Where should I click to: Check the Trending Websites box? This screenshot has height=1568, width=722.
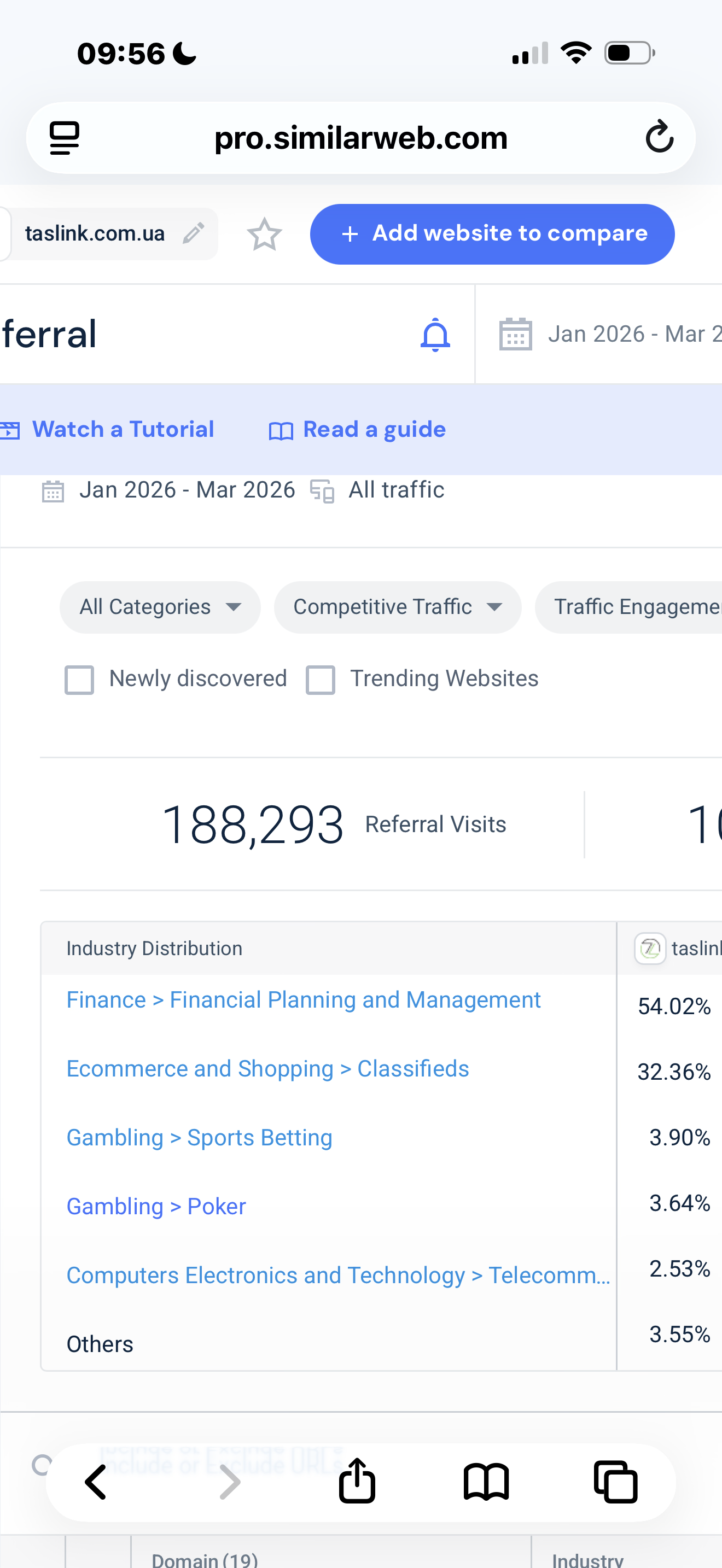tap(321, 680)
